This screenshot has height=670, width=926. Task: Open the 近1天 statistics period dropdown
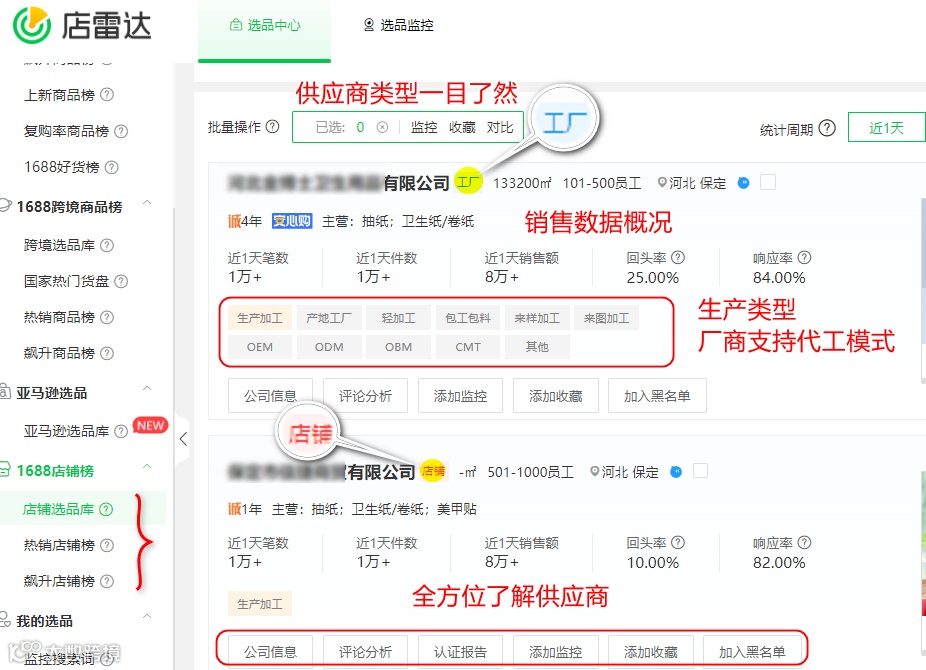(886, 128)
